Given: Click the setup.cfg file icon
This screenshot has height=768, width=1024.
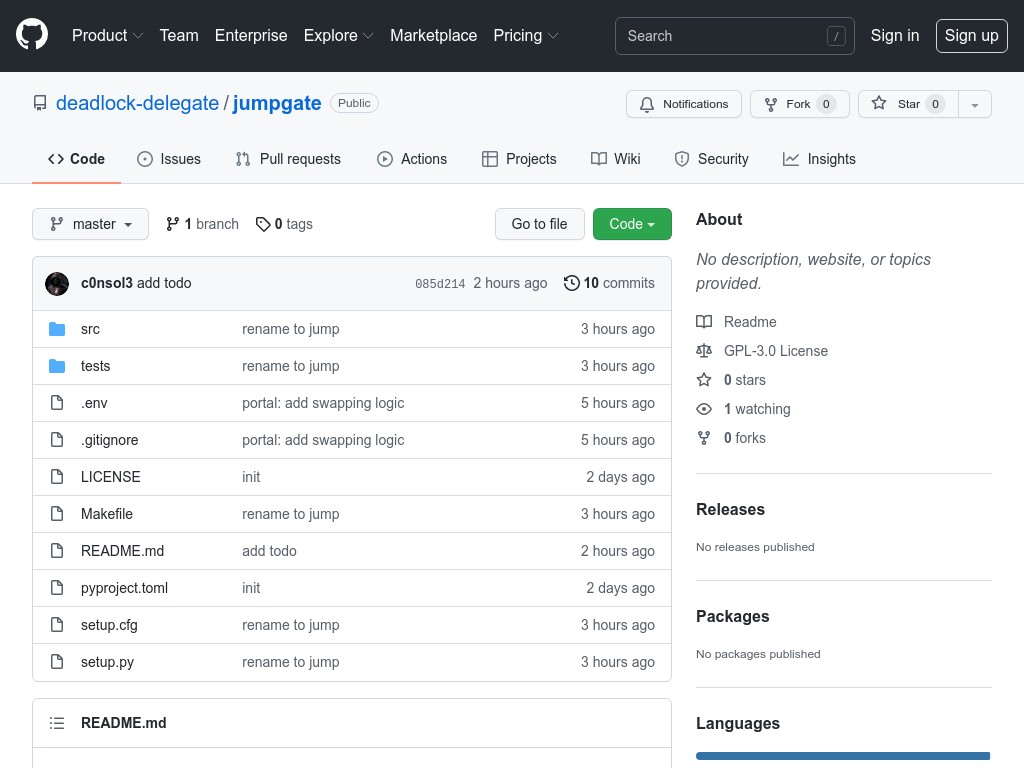Looking at the screenshot, I should click(57, 625).
